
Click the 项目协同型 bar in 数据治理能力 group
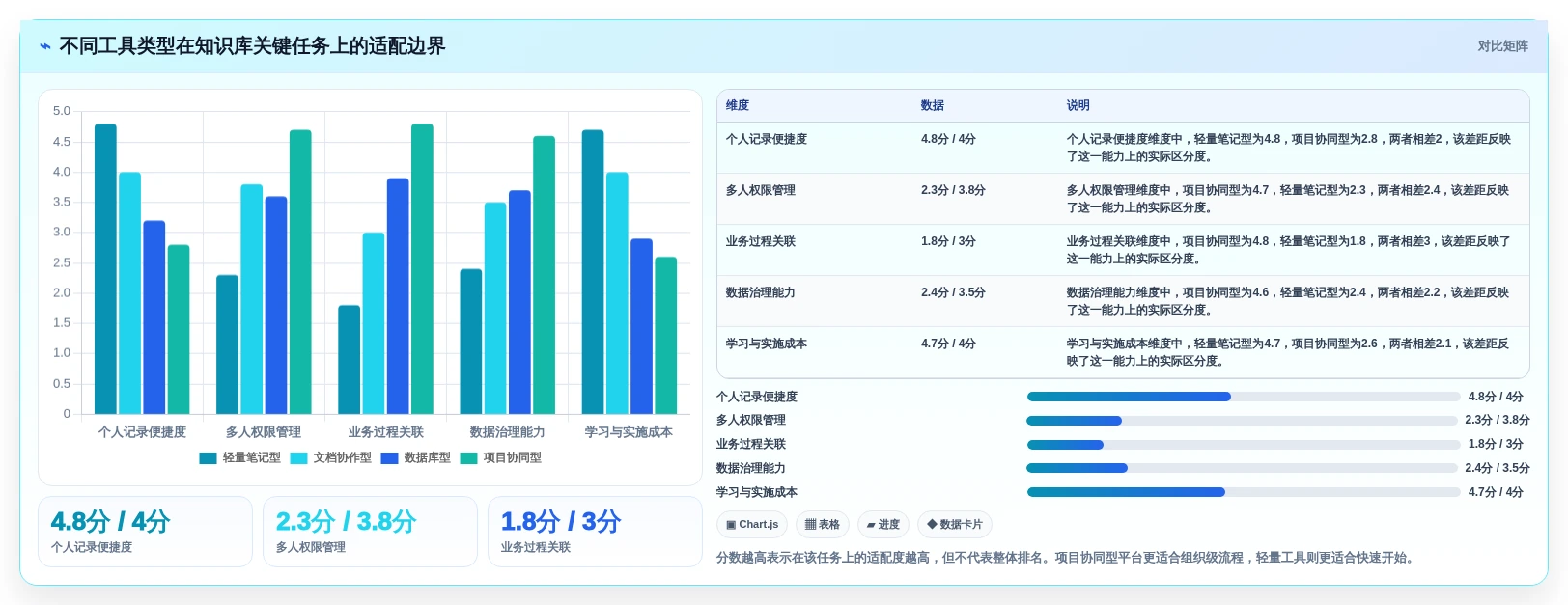[x=544, y=275]
